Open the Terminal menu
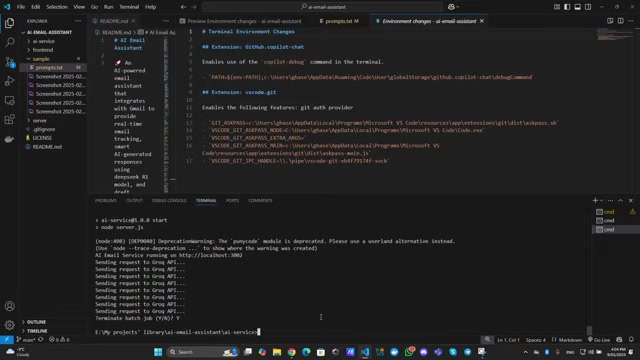Viewport: 640px width, 360px height. coord(129,7)
